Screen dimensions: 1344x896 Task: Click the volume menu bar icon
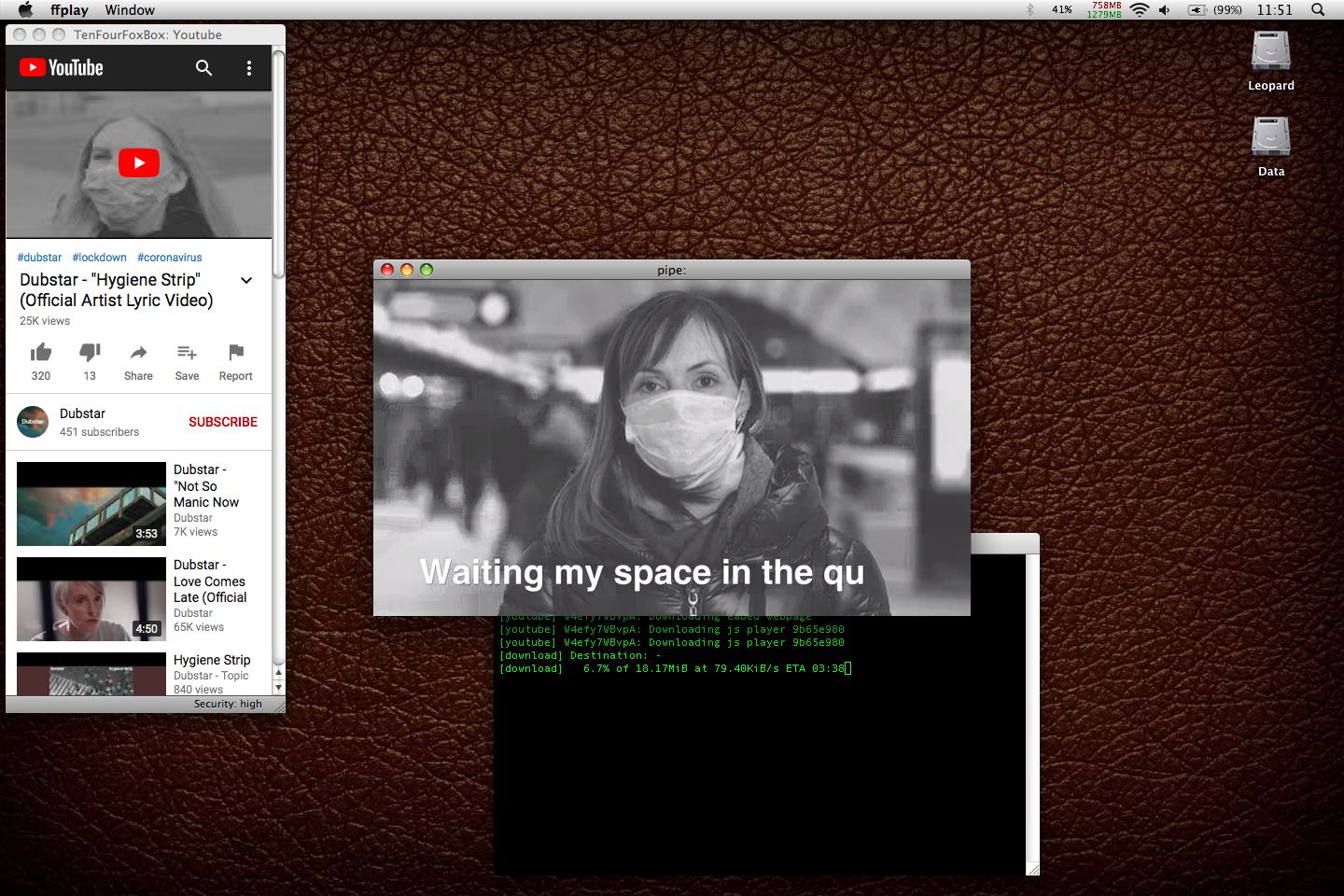(1165, 9)
